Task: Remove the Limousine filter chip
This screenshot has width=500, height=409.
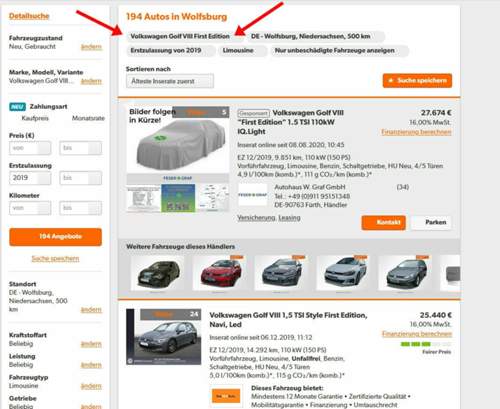Action: click(243, 51)
